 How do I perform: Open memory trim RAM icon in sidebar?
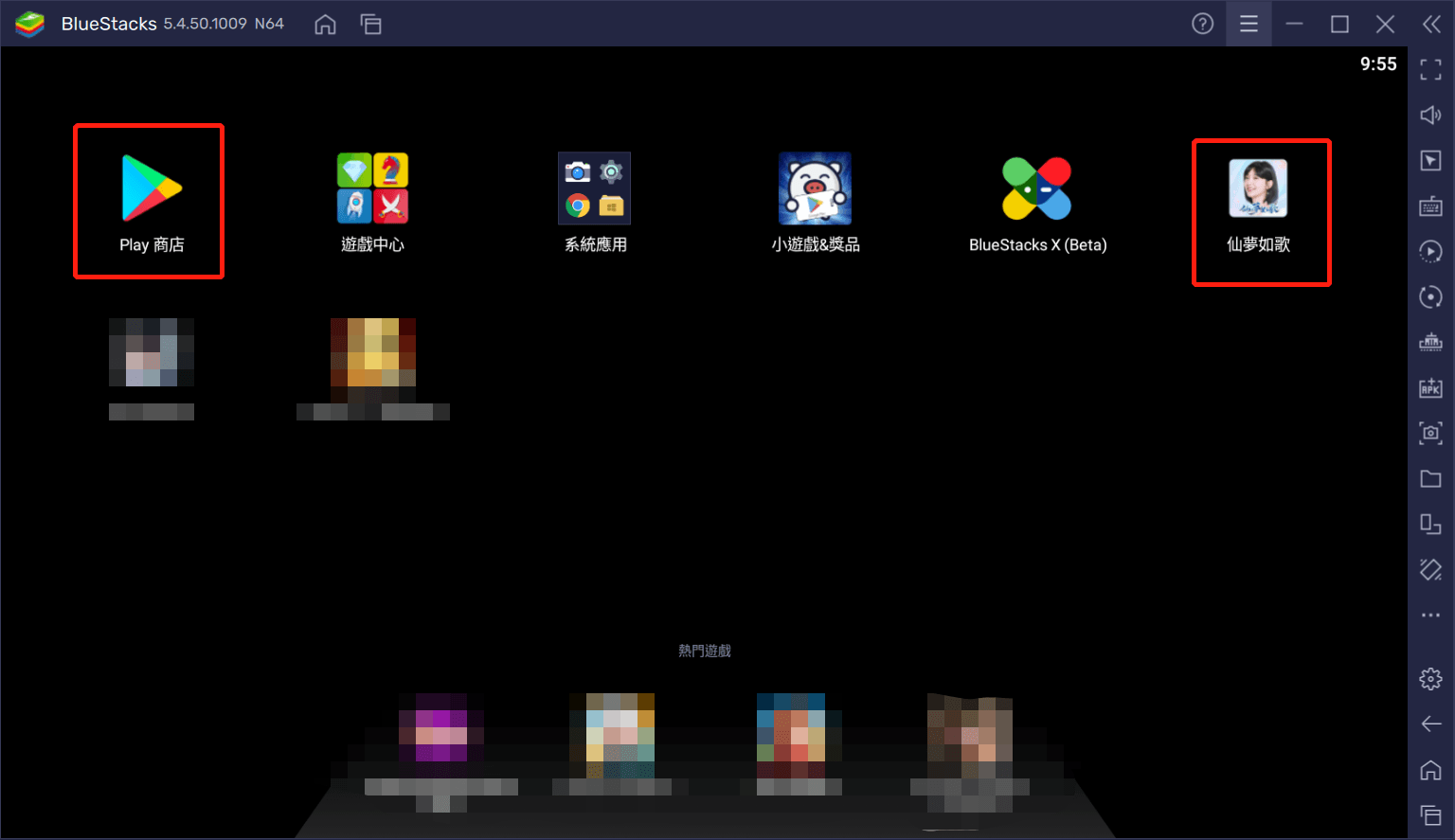pos(1430,342)
